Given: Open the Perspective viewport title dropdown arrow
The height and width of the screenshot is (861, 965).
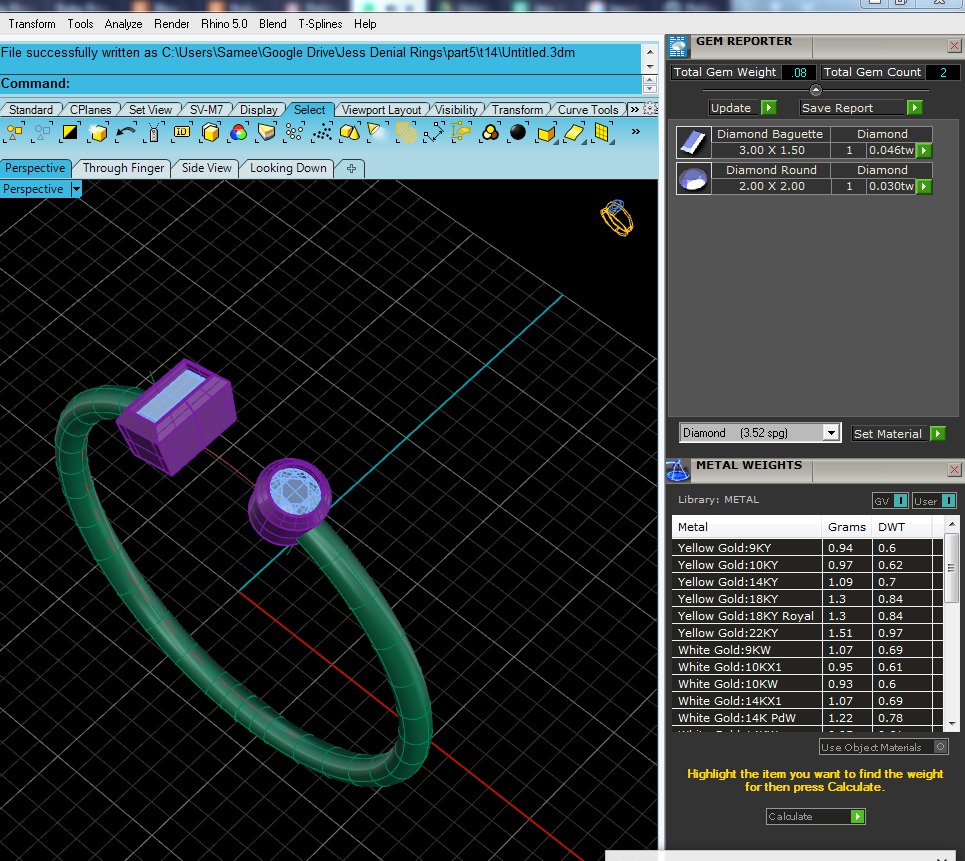Looking at the screenshot, I should click(76, 189).
